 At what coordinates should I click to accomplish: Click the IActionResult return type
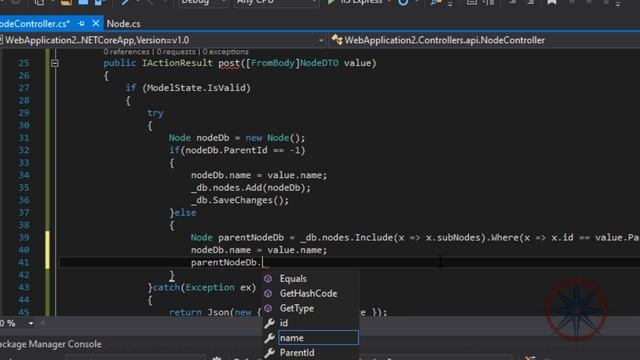pos(177,63)
